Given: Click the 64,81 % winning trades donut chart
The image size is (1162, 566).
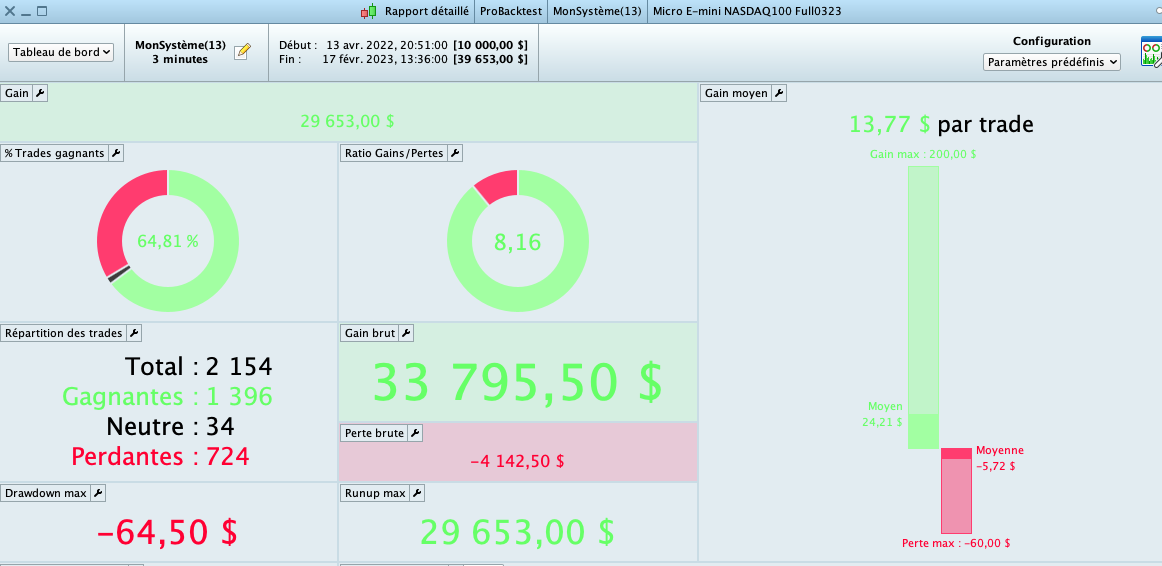Looking at the screenshot, I should [x=168, y=241].
